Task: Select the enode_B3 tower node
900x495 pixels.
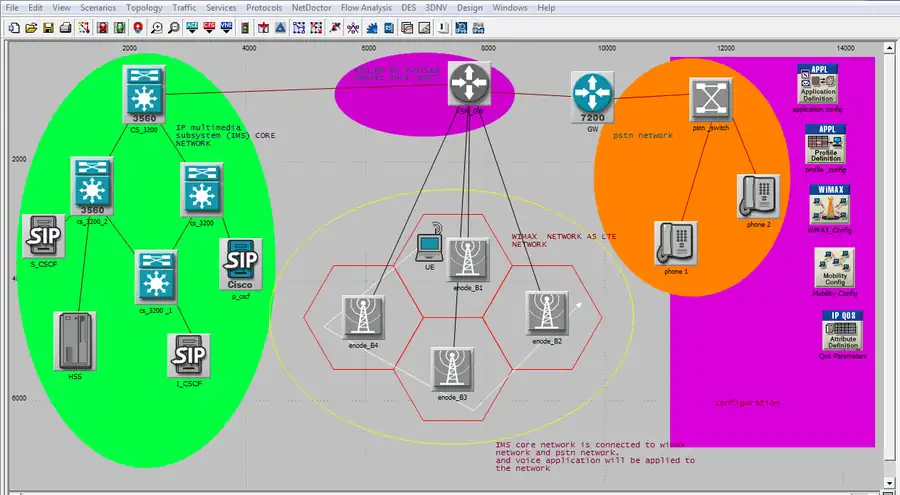Action: (453, 369)
